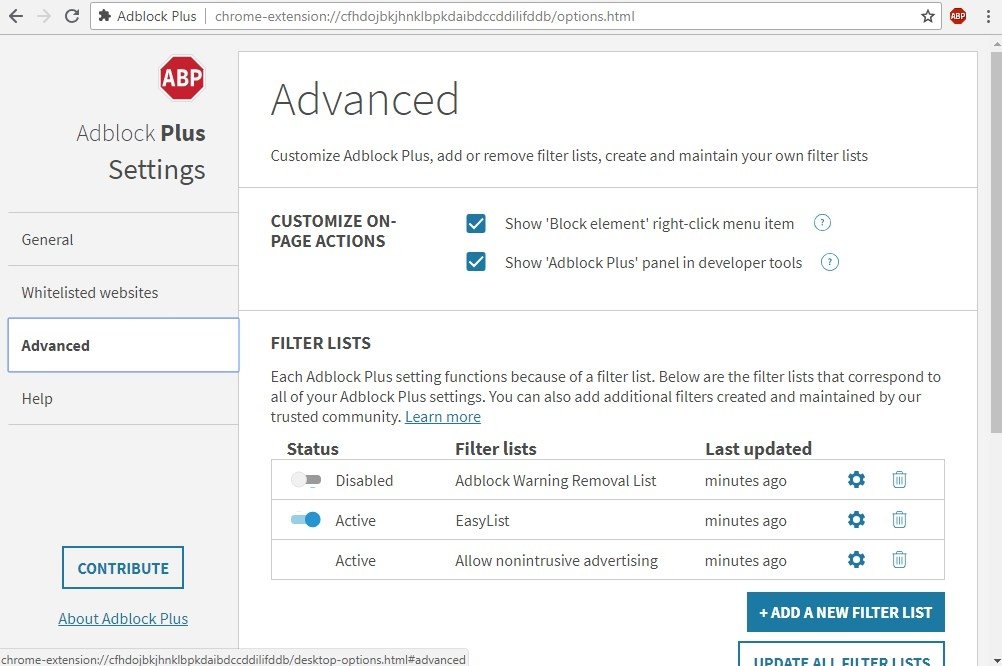Image resolution: width=1002 pixels, height=666 pixels.
Task: Delete the Allow nonintrusive advertising list
Action: point(899,560)
